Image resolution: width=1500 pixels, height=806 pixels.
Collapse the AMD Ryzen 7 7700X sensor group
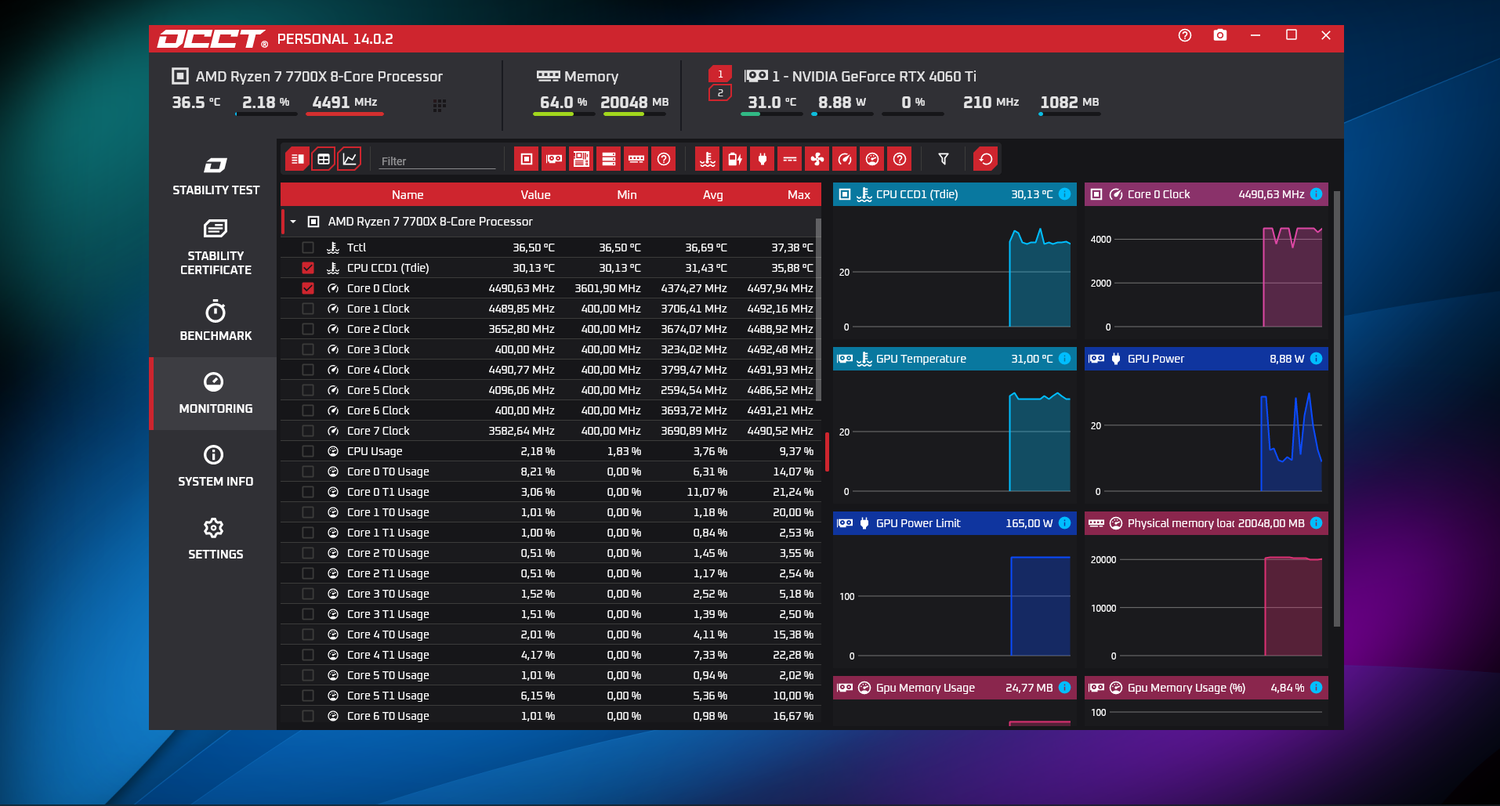tap(293, 221)
